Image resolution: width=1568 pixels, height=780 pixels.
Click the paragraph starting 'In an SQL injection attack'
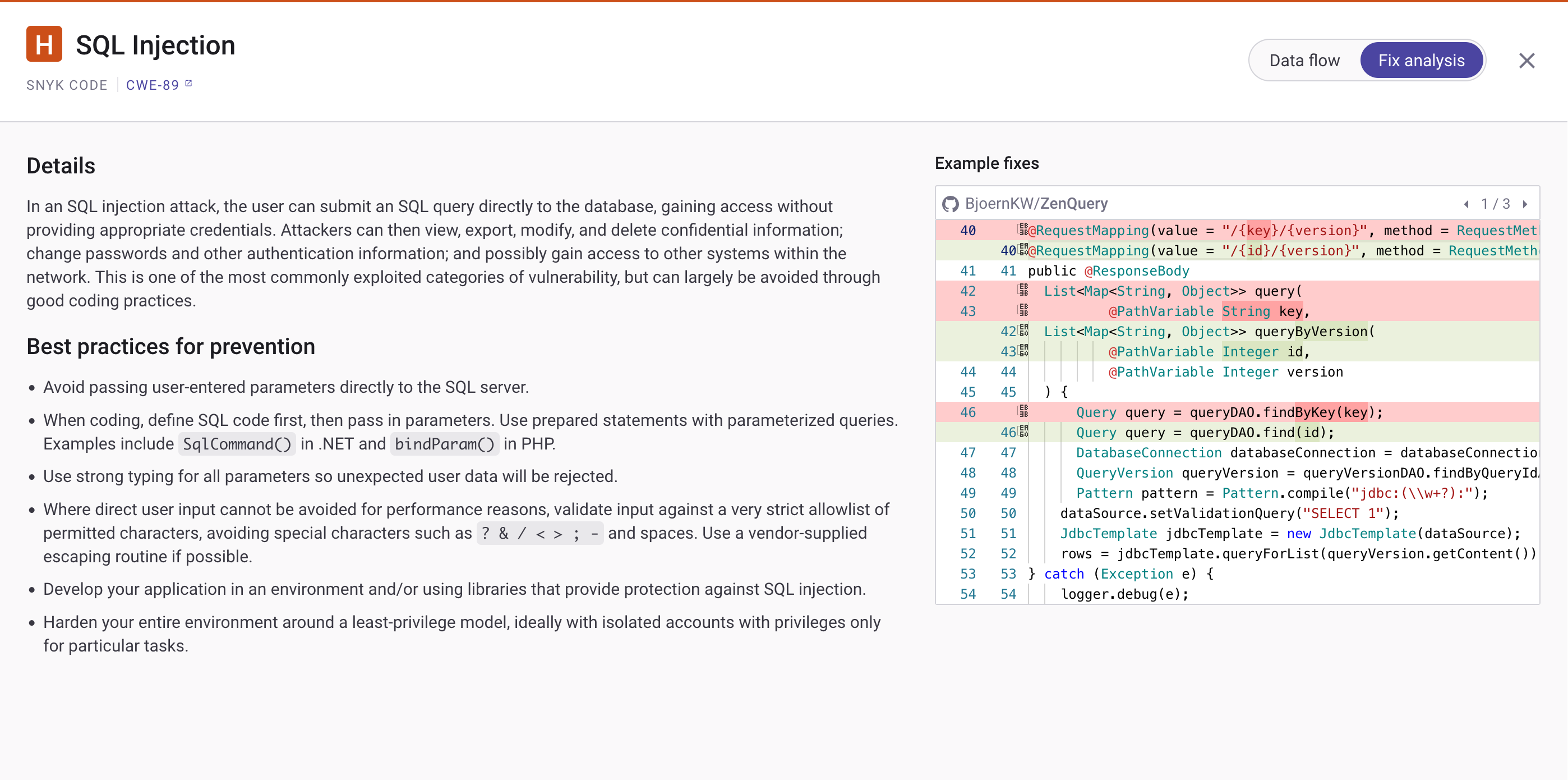[x=454, y=253]
